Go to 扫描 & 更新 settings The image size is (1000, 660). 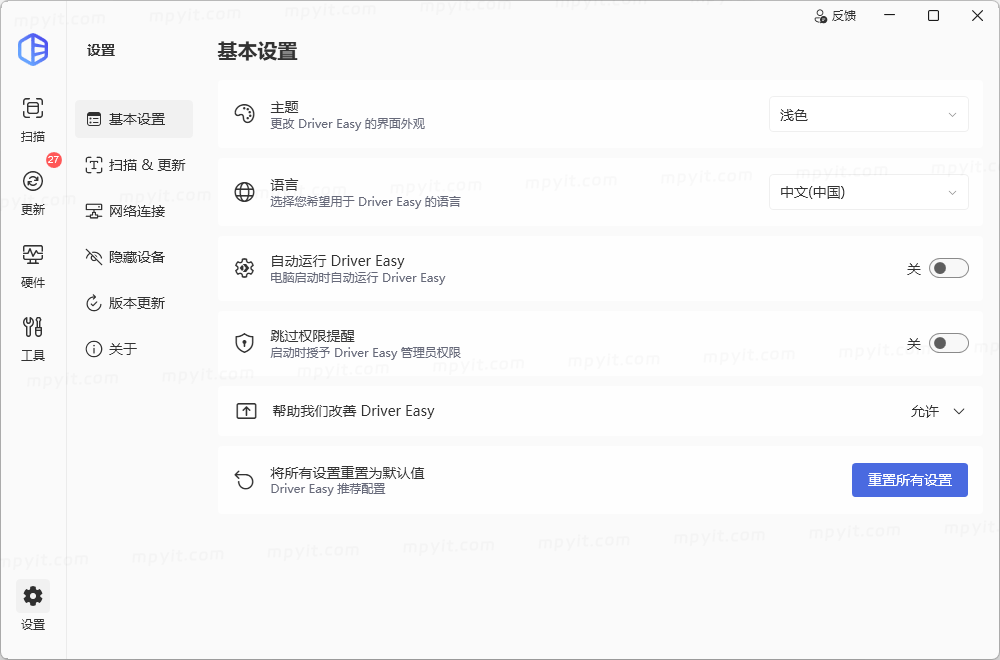(x=134, y=165)
